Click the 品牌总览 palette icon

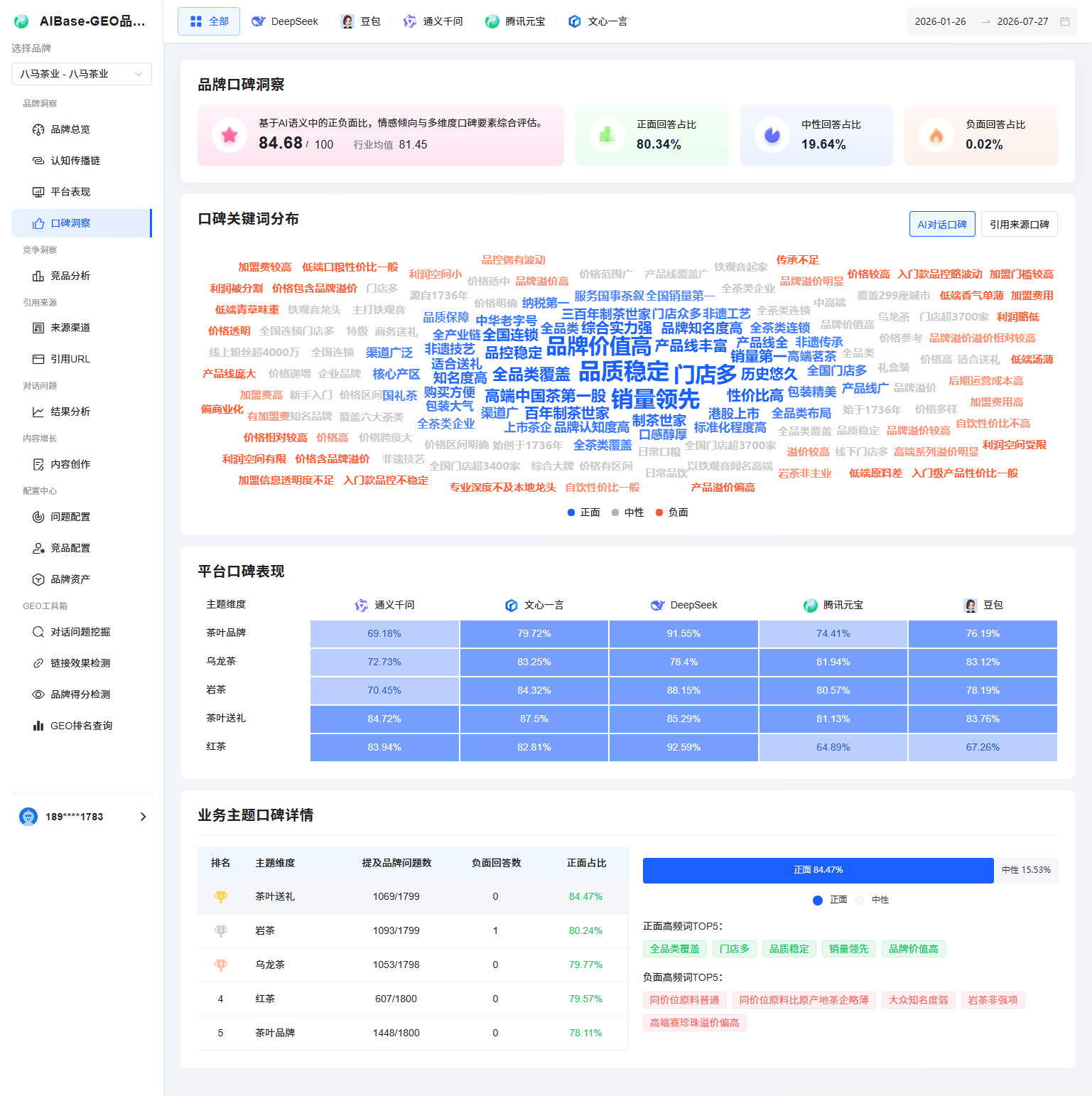[38, 129]
